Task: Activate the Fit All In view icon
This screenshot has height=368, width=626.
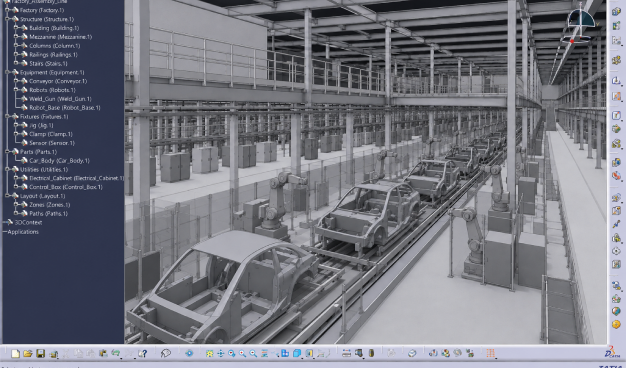Action: pyautogui.click(x=210, y=353)
